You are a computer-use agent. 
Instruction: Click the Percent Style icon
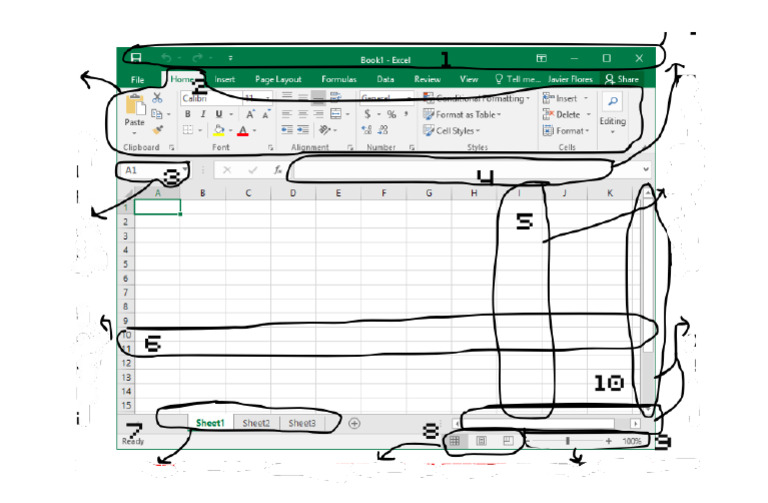click(391, 115)
